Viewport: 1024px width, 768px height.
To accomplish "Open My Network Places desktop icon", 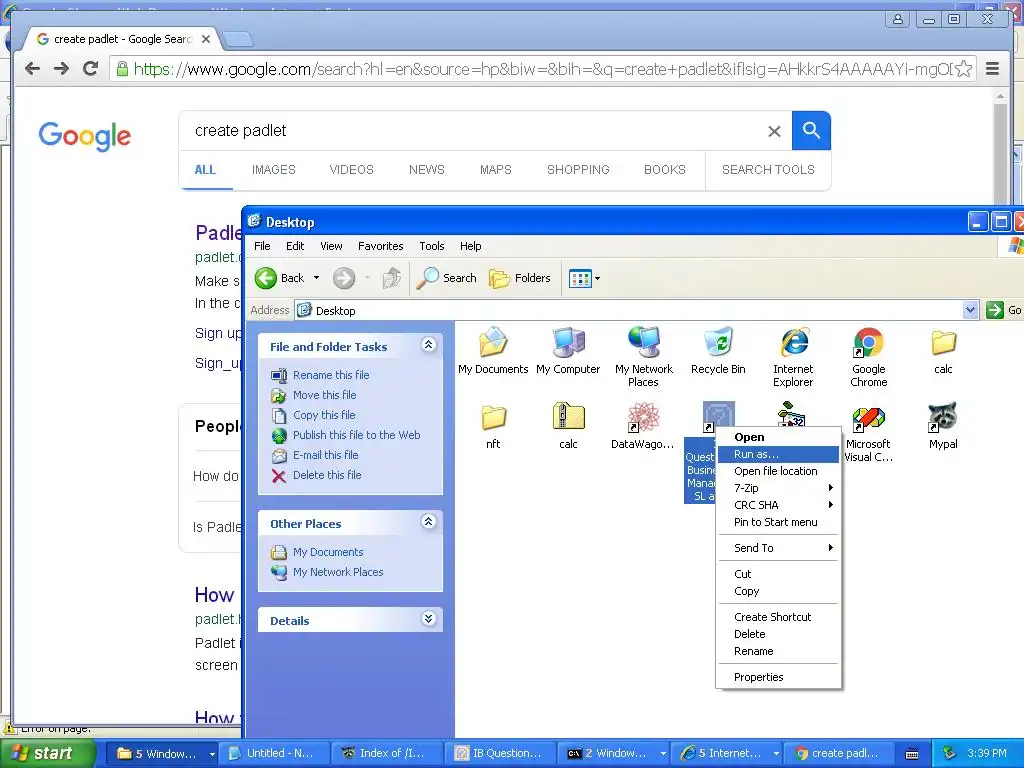I will (x=643, y=357).
